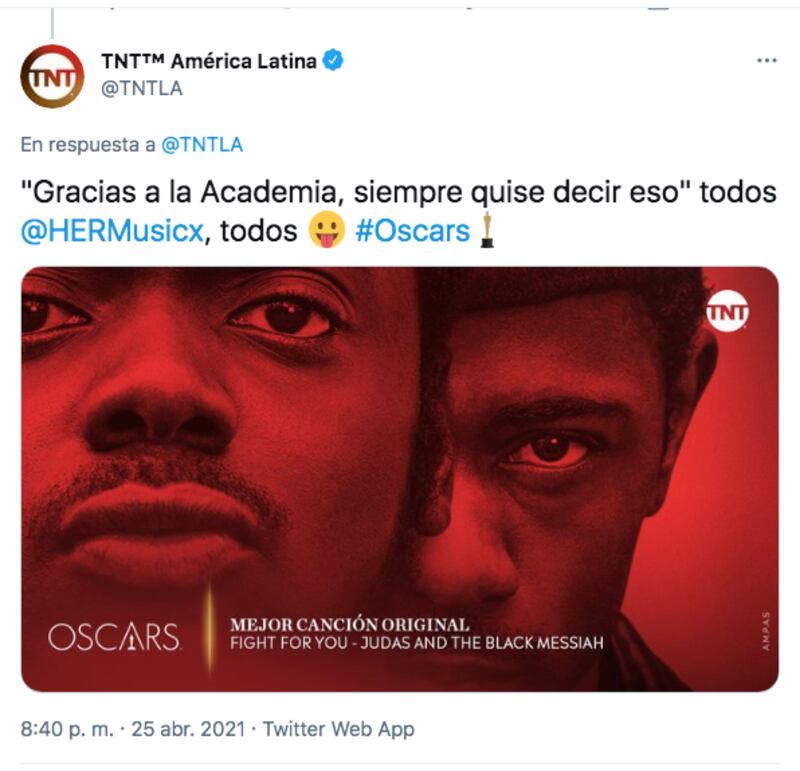The width and height of the screenshot is (800, 771).
Task: Click the tongue-out face emoji
Action: click(327, 230)
